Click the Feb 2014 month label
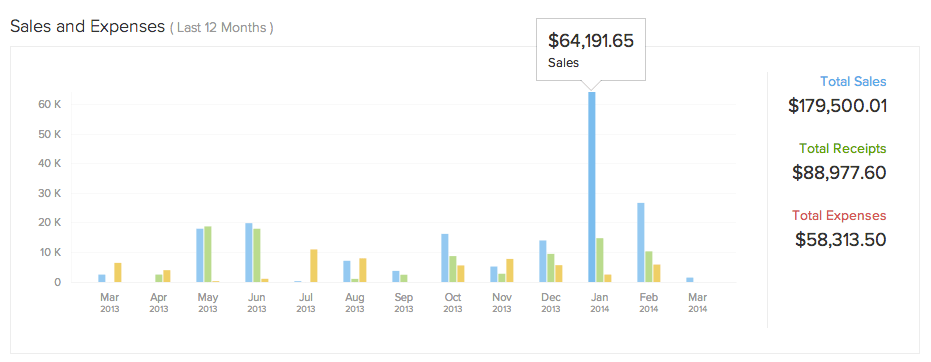The width and height of the screenshot is (931, 362). [x=648, y=302]
